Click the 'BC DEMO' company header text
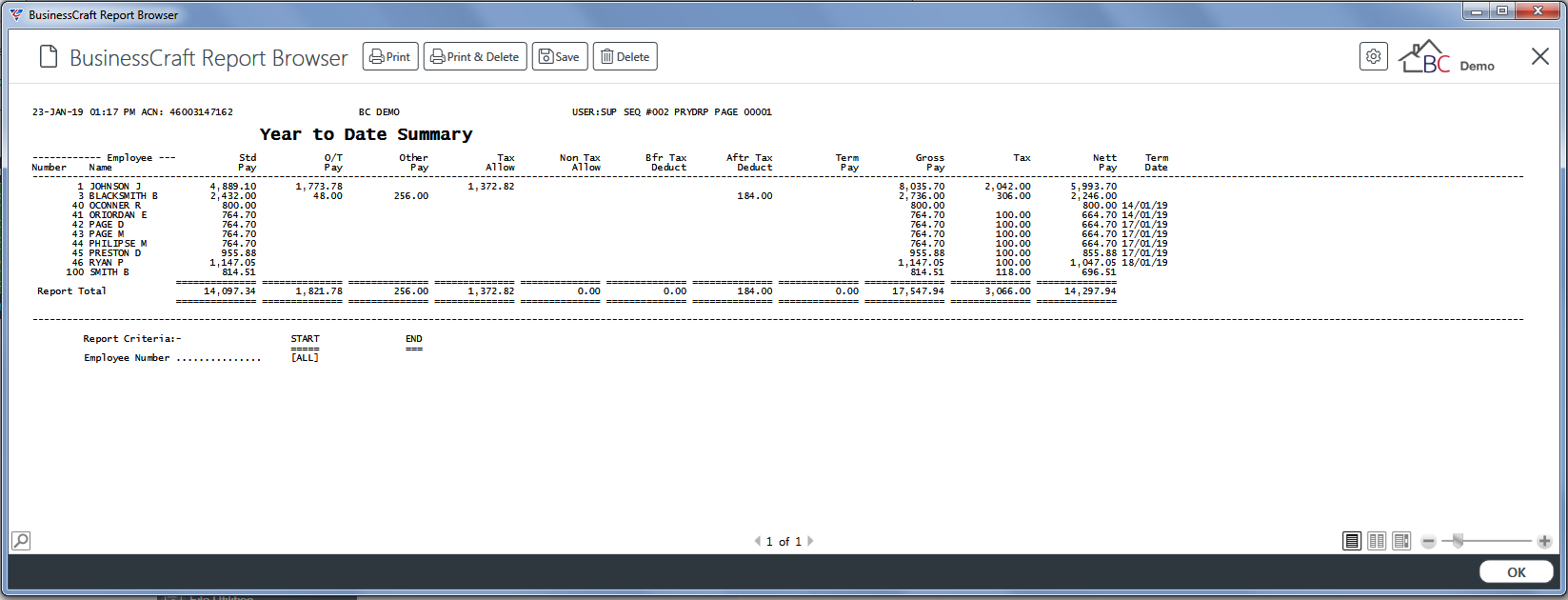The height and width of the screenshot is (600, 1568). point(379,112)
